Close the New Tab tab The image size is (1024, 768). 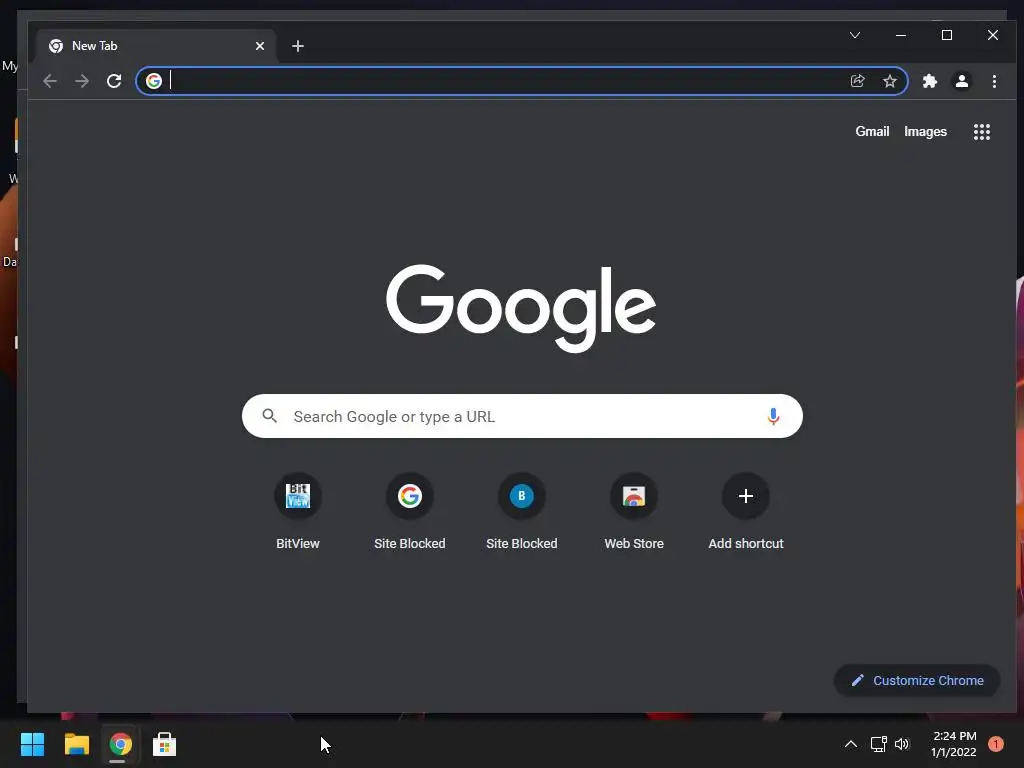click(260, 46)
